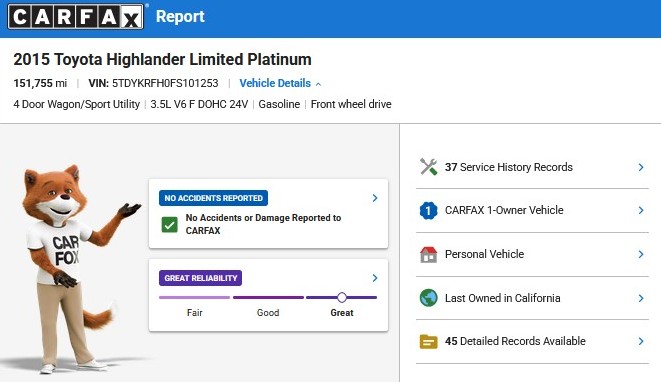Screen dimensions: 661x382
Task: Click the globe Last Owned icon
Action: tap(429, 298)
